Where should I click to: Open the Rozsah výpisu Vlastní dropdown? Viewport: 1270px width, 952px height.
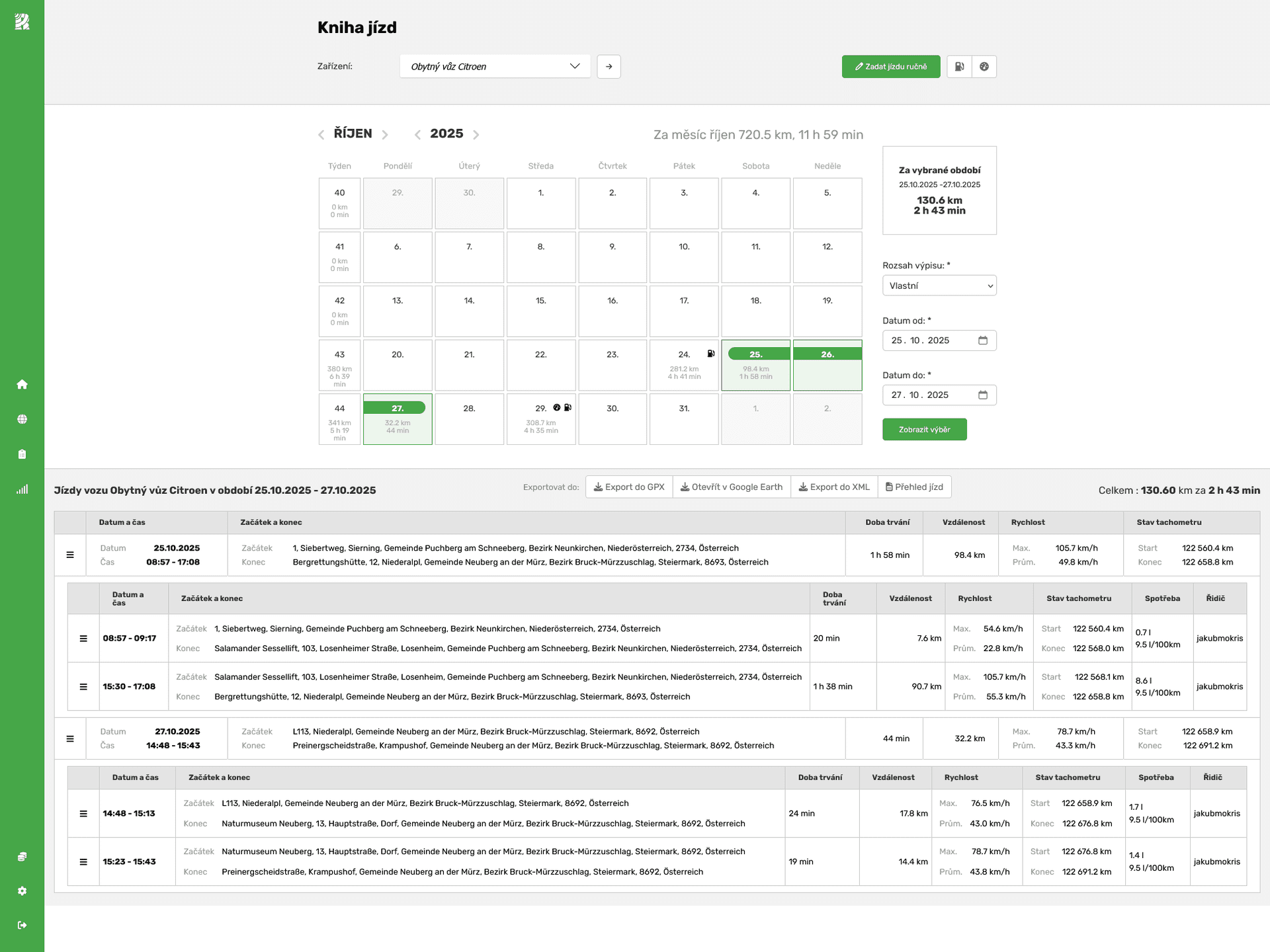point(939,286)
